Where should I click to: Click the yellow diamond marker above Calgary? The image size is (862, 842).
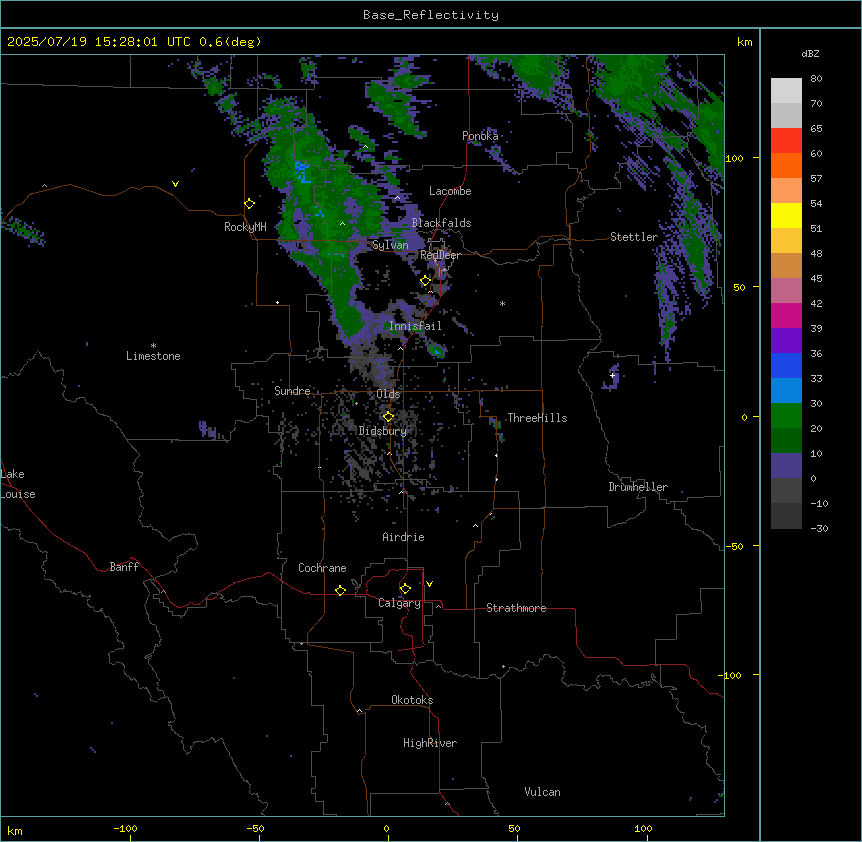(406, 589)
